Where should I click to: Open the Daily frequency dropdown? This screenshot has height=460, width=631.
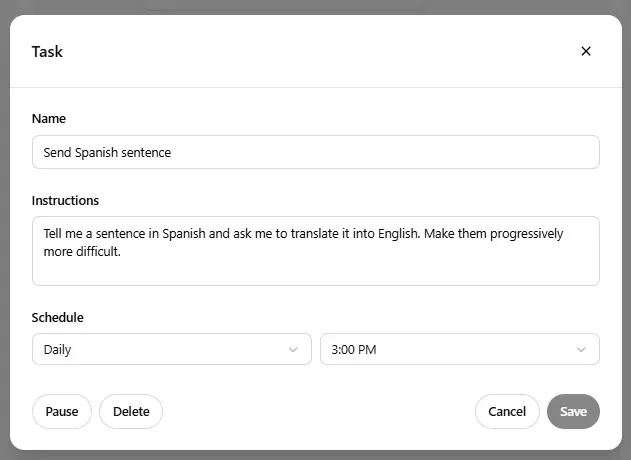171,349
